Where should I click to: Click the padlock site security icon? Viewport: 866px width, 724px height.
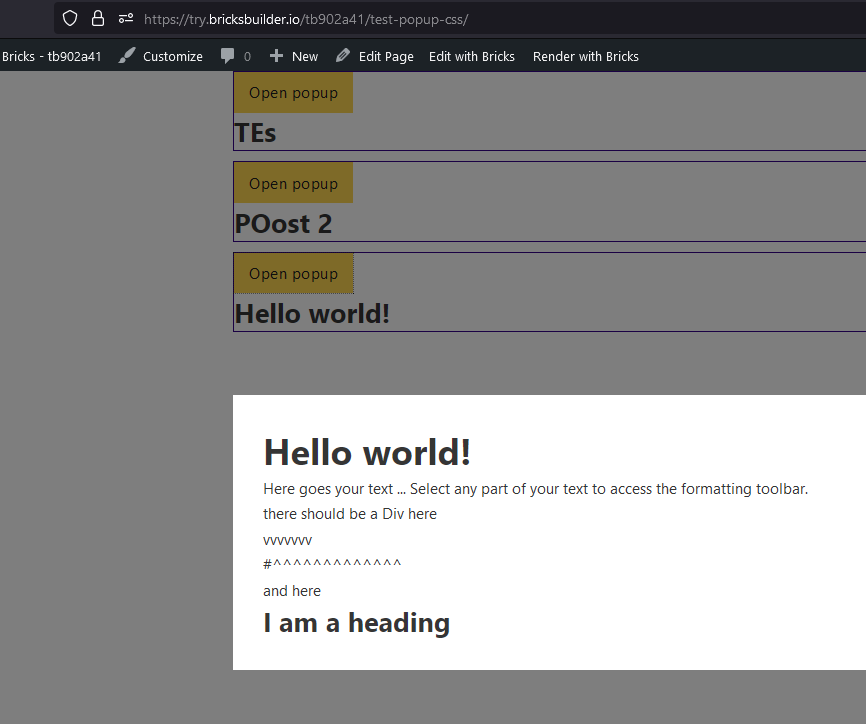98,19
